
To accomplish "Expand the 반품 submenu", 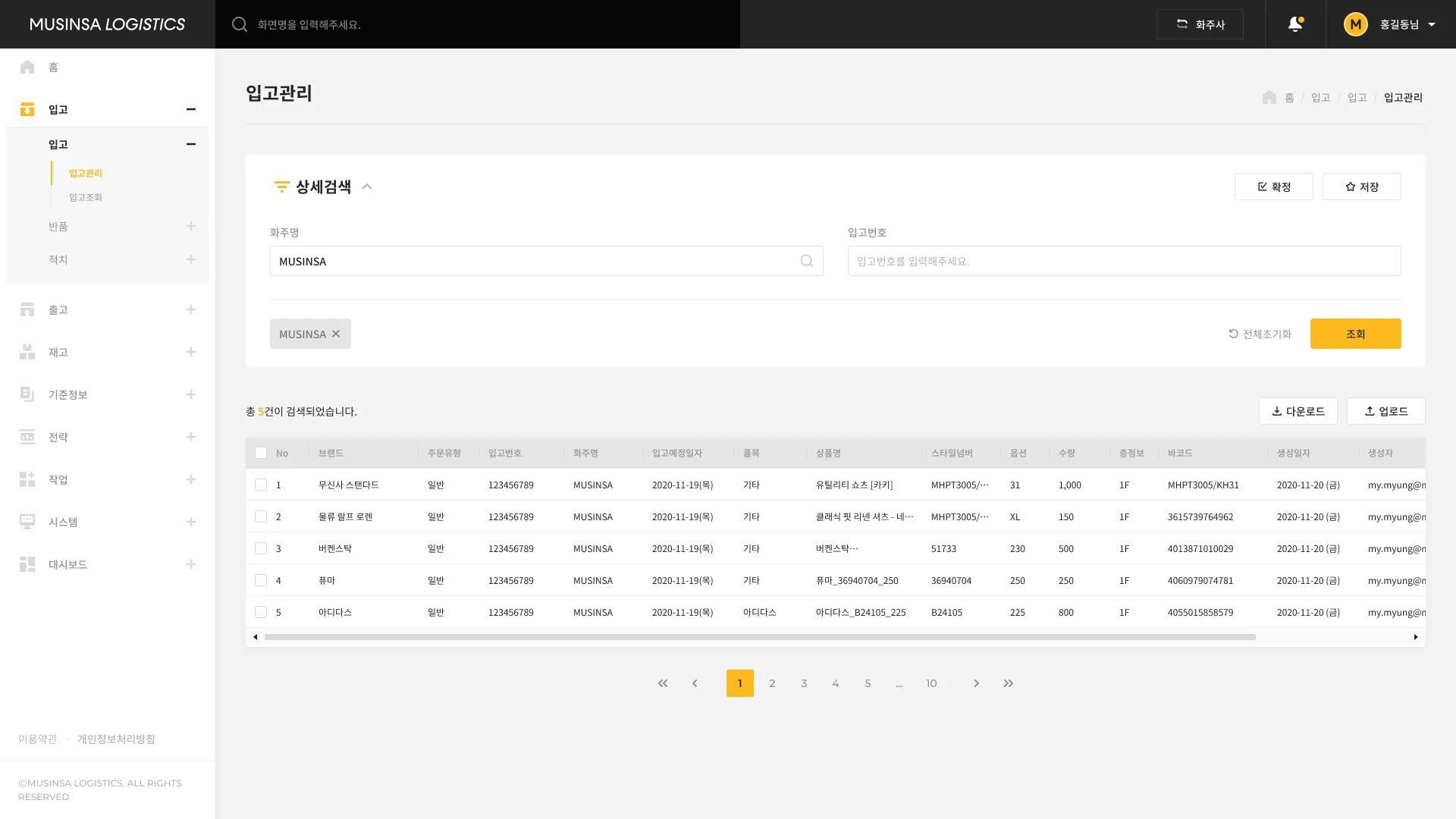I will (190, 226).
